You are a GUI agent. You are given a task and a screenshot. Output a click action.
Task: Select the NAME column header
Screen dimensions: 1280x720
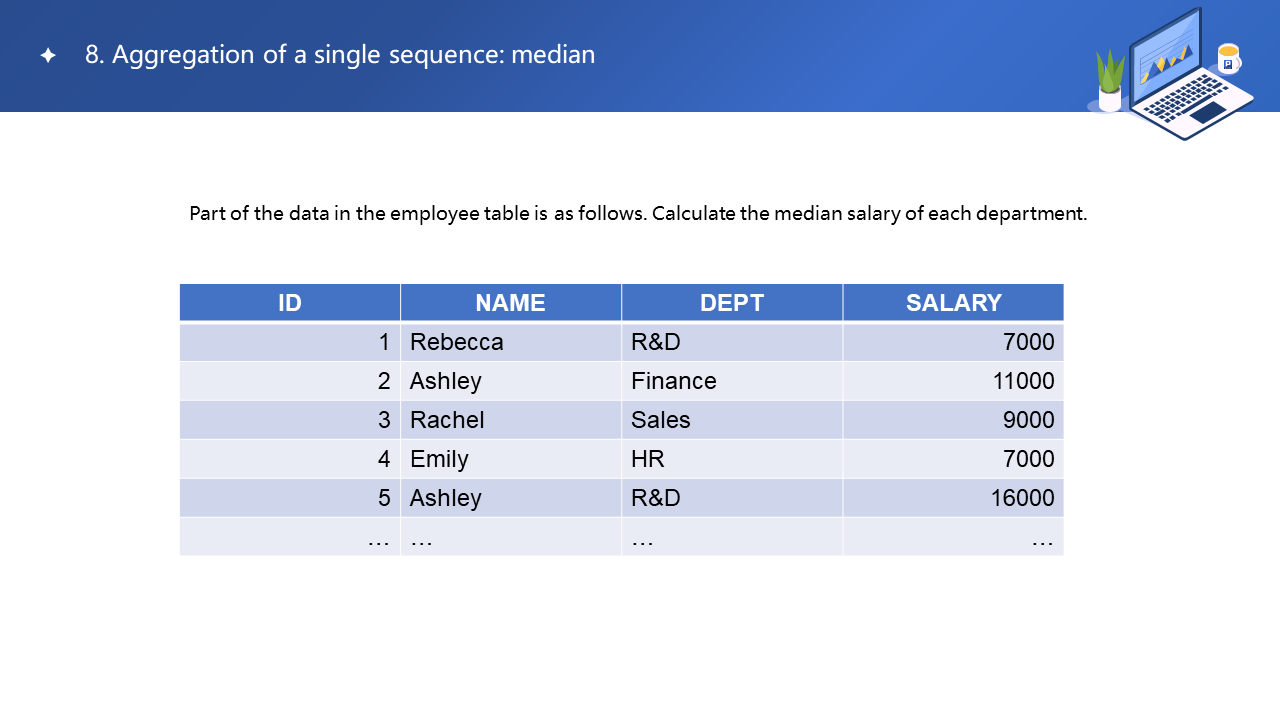pyautogui.click(x=510, y=303)
